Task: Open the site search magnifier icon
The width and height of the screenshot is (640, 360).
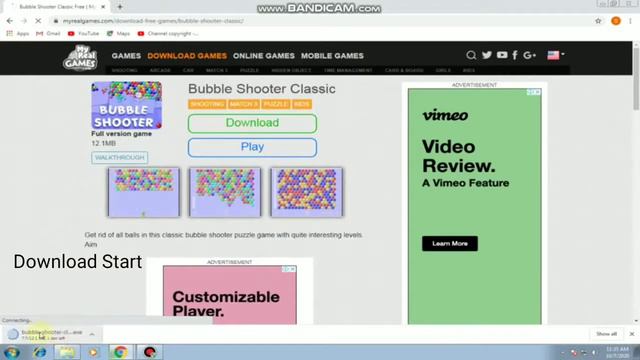Action: [471, 55]
